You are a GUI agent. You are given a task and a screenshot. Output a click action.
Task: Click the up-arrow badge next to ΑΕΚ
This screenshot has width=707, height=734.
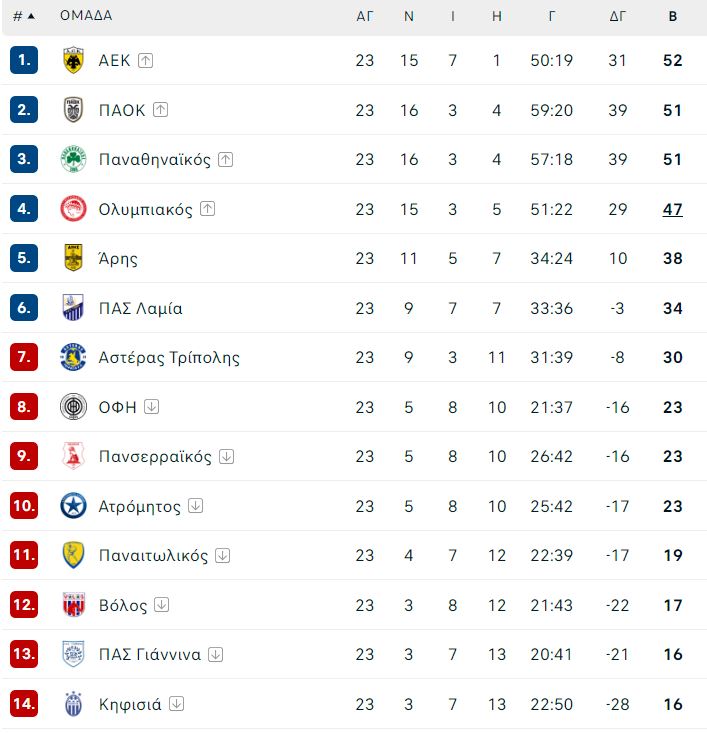coord(146,60)
